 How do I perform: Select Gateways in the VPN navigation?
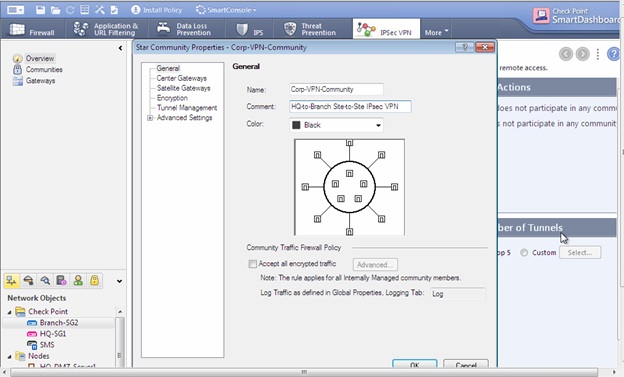(x=40, y=80)
